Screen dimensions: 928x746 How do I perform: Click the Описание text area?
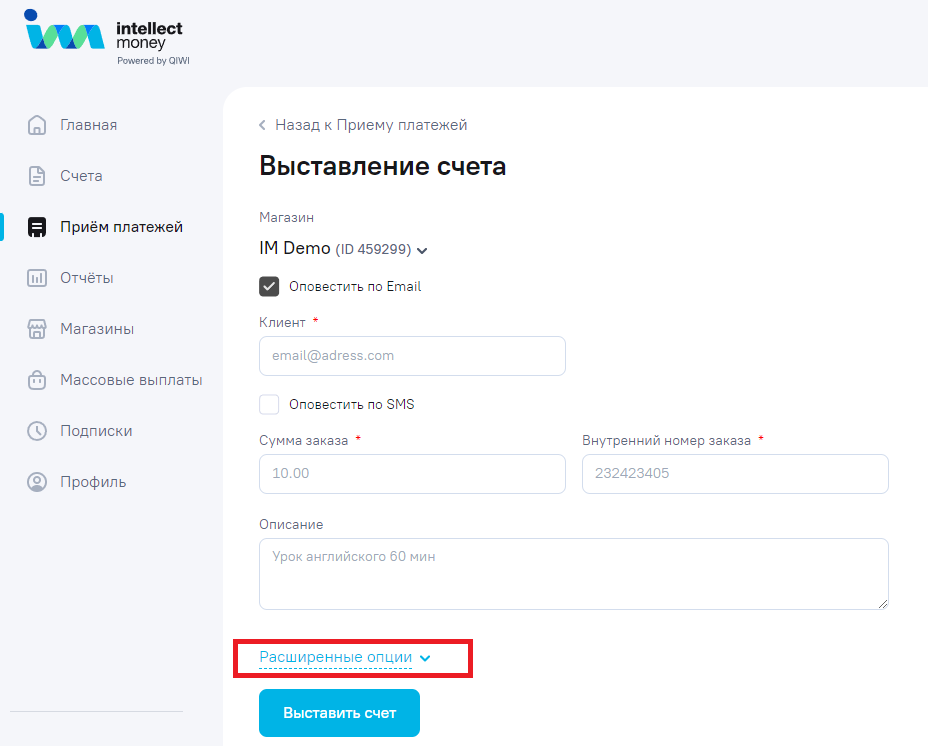(574, 574)
